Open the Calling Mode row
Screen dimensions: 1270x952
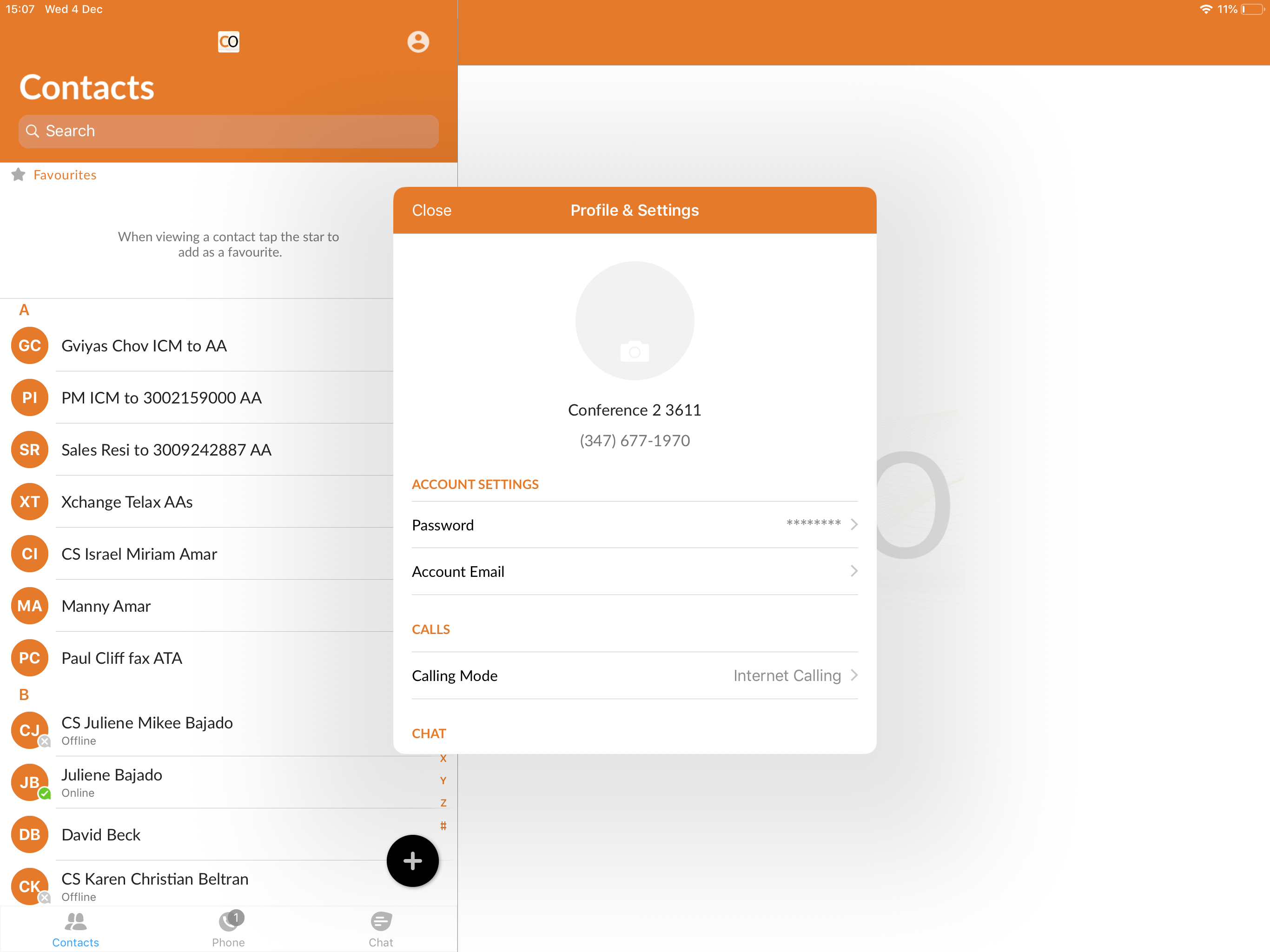635,675
